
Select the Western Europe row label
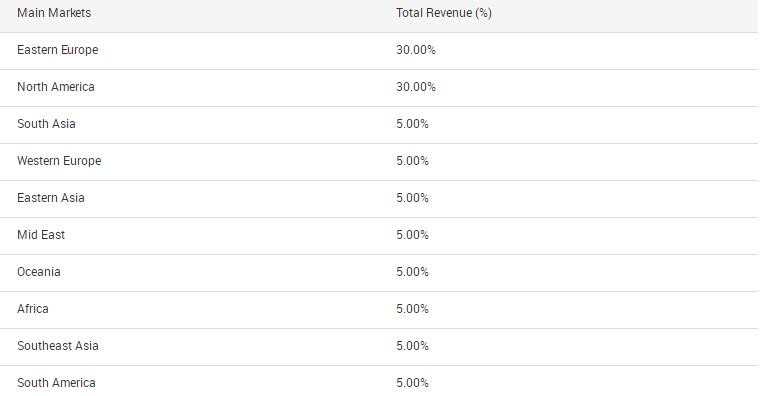[x=59, y=161]
